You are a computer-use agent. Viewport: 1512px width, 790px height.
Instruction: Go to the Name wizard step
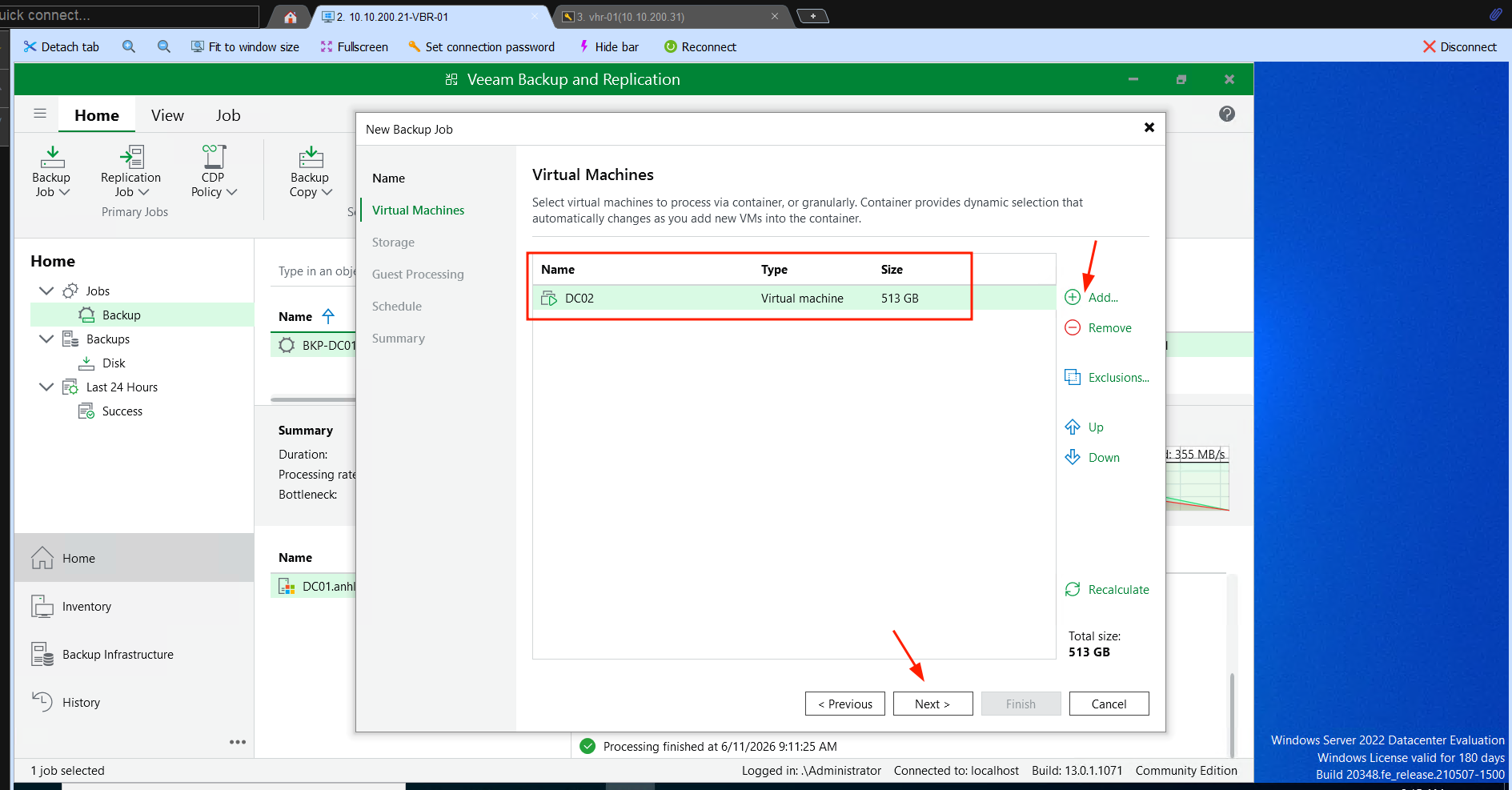388,178
